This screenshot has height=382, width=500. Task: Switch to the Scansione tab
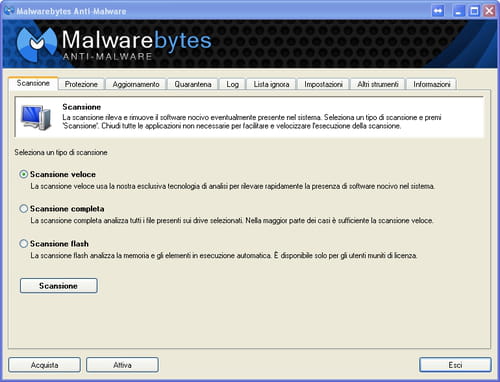33,83
